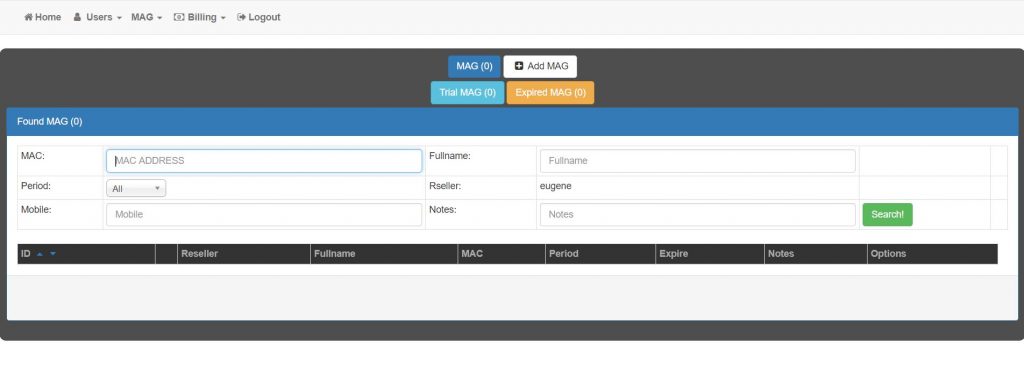Click into the Notes search field
Image resolution: width=1024 pixels, height=381 pixels.
click(697, 214)
